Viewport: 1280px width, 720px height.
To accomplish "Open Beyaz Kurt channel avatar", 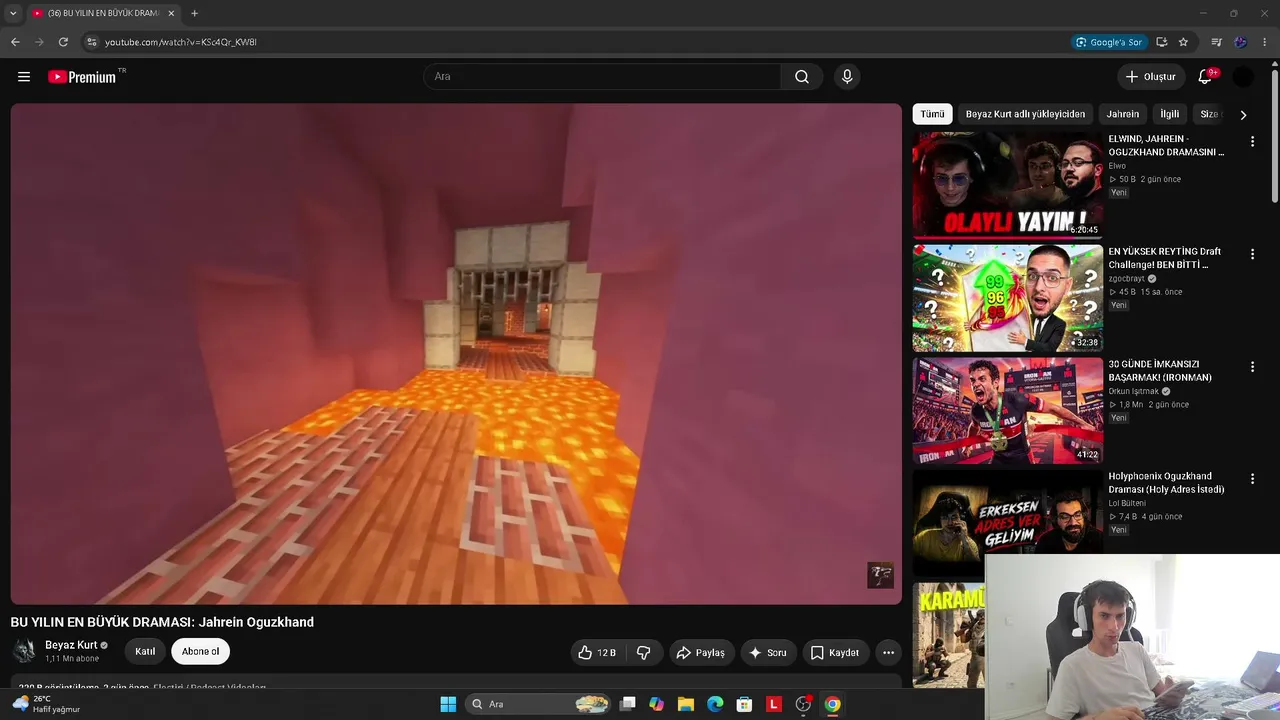I will 24,652.
